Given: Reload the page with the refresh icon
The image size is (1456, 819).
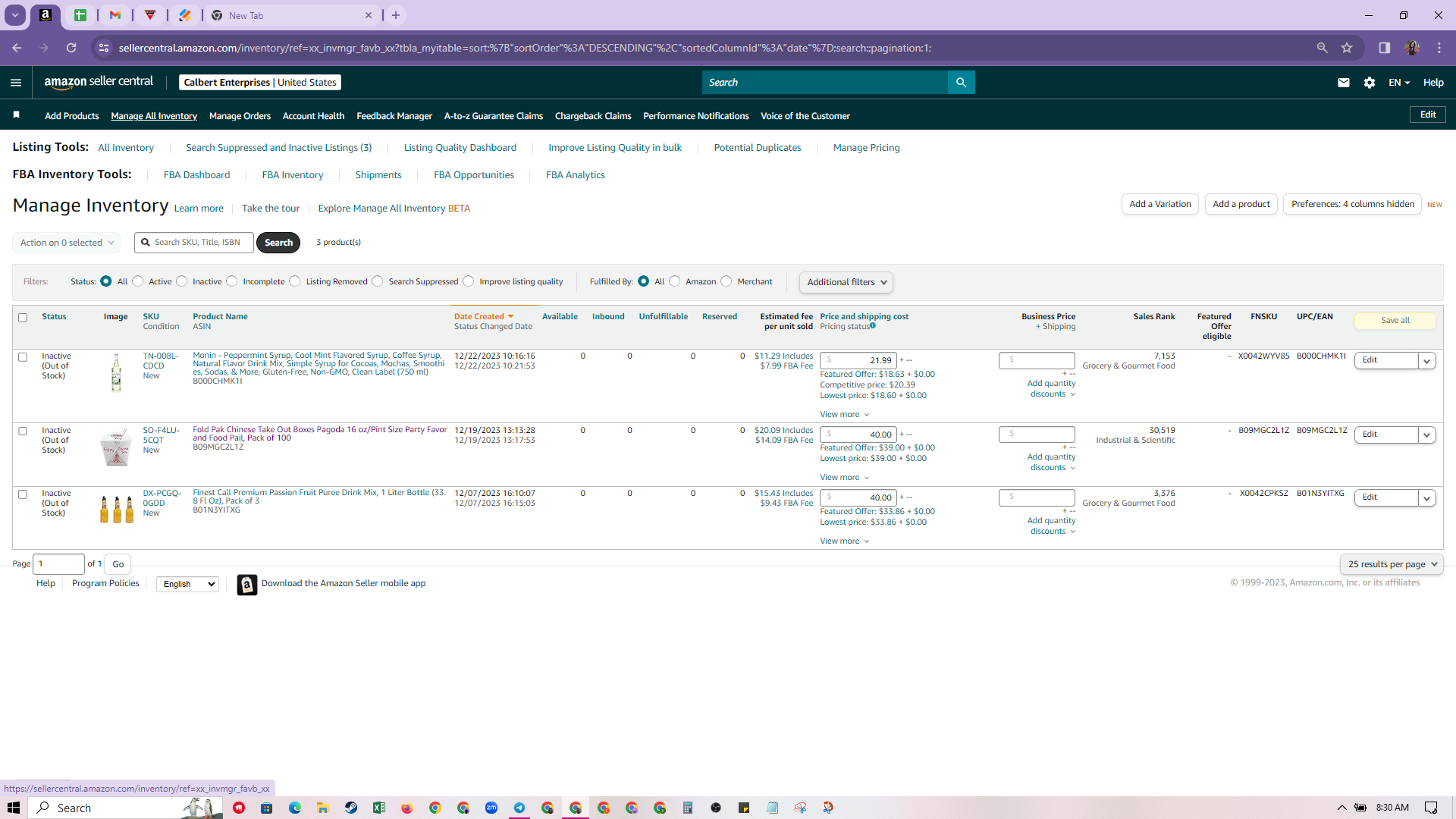Looking at the screenshot, I should (71, 48).
